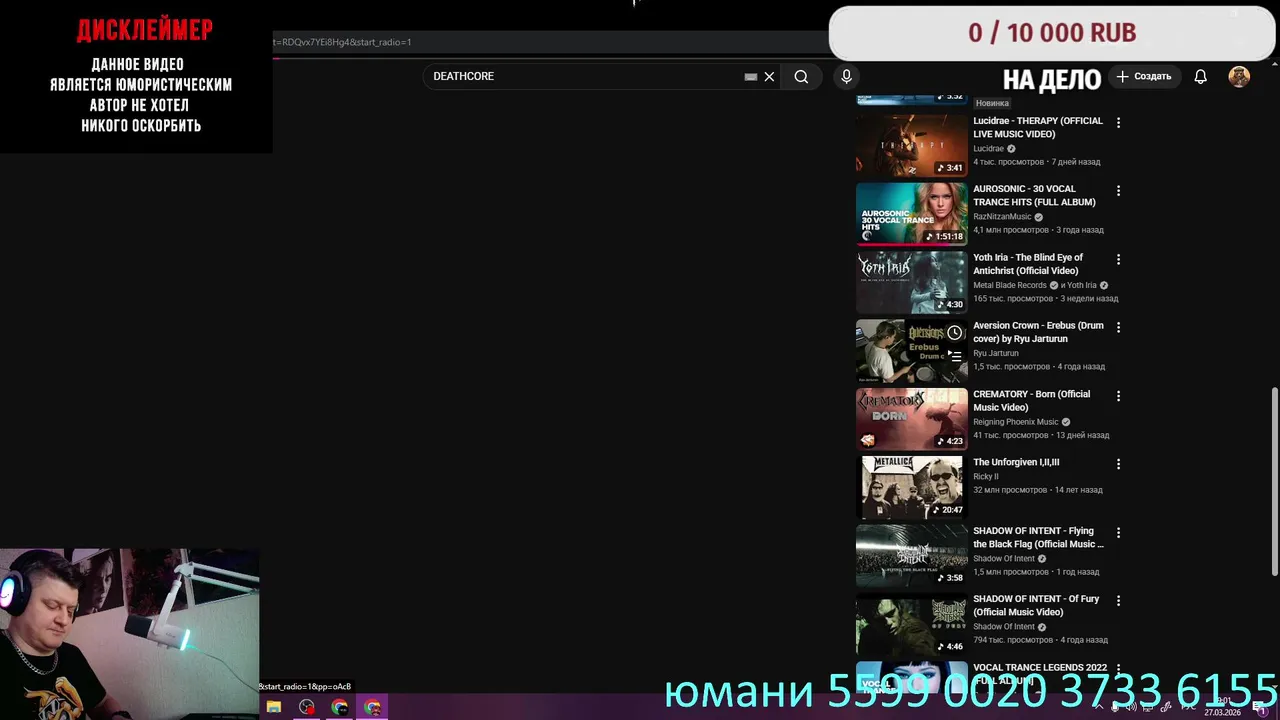Open Flying the Black Flag thumbnail

tap(912, 555)
